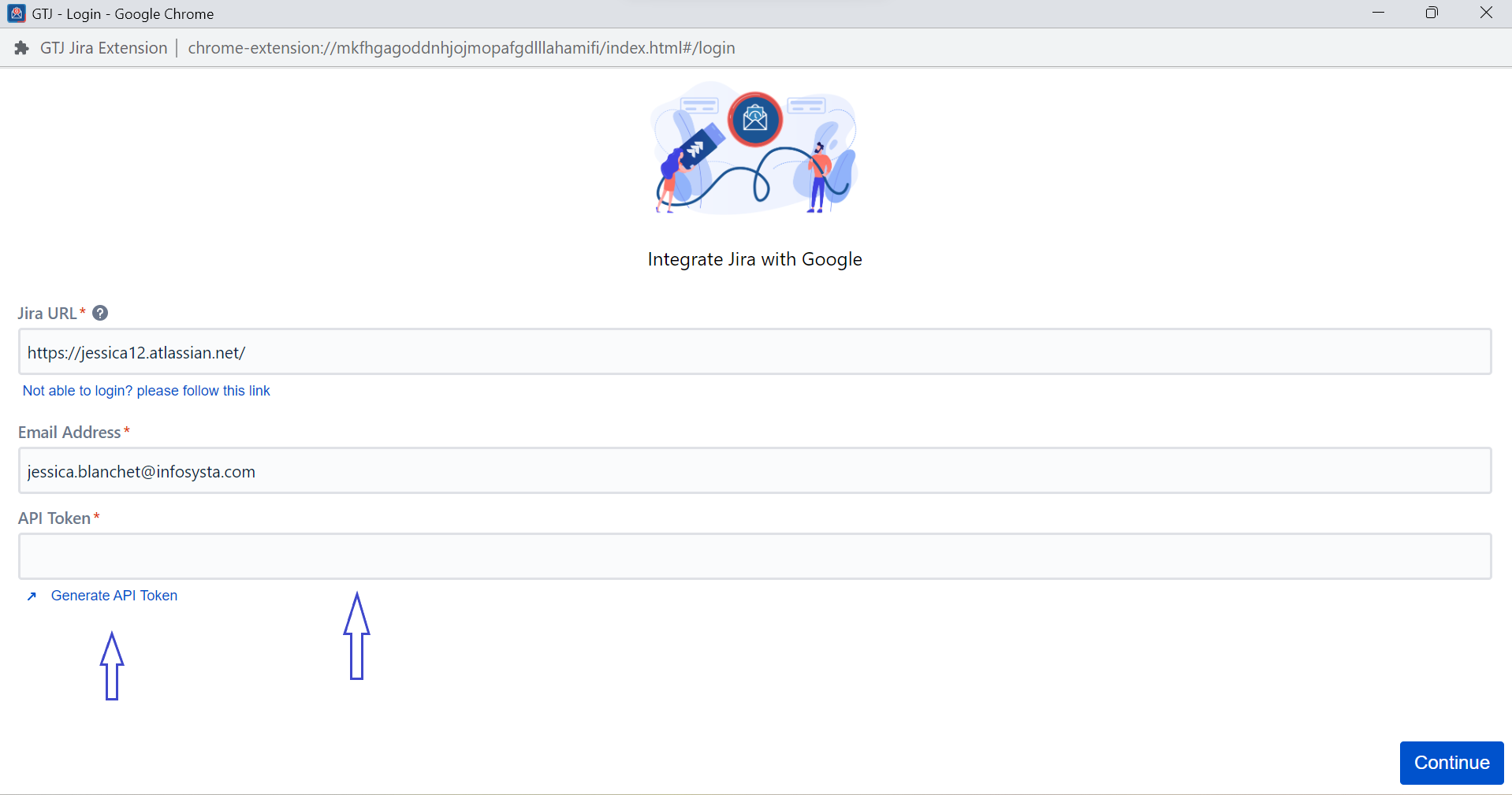Viewport: 1512px width, 795px height.
Task: Open the Generate API Token link
Action: (114, 596)
